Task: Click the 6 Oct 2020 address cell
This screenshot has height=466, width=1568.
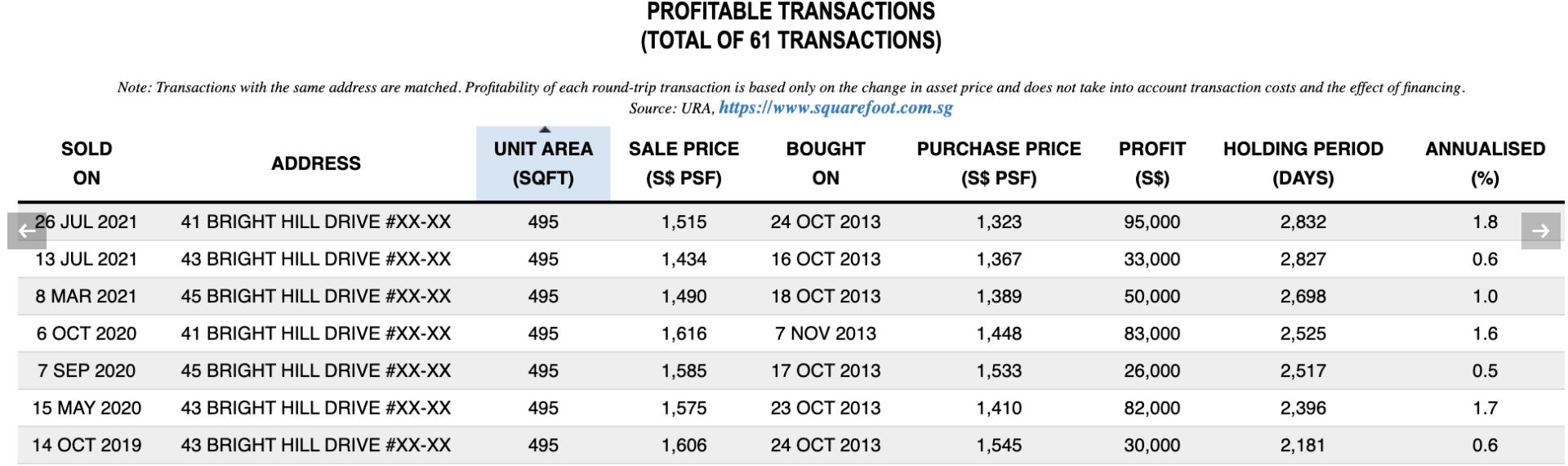Action: pyautogui.click(x=315, y=334)
